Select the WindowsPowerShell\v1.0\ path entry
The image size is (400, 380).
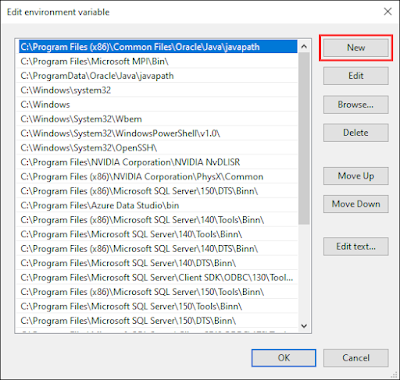click(x=157, y=133)
